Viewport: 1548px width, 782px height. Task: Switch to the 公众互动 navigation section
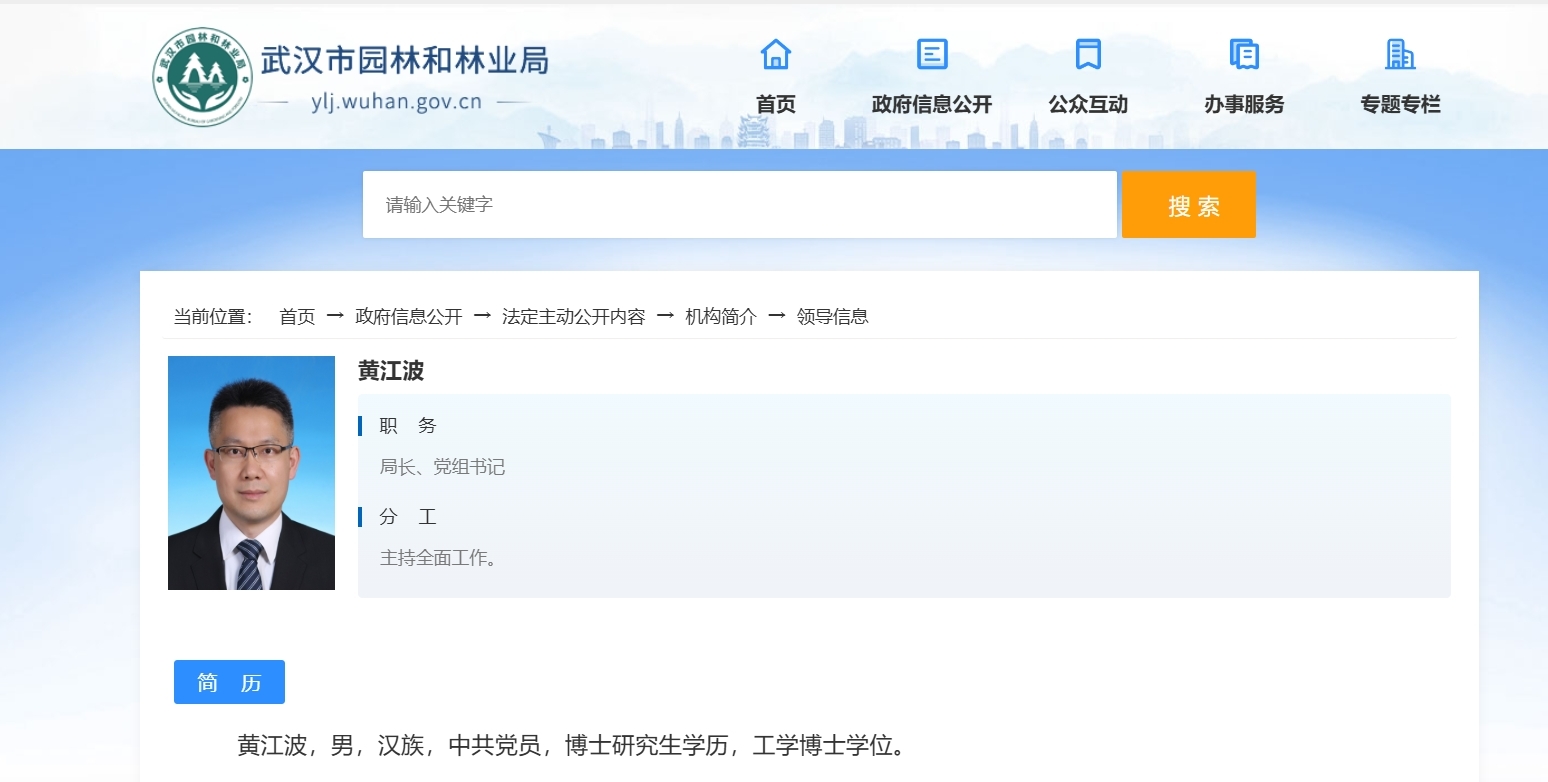[x=1086, y=104]
